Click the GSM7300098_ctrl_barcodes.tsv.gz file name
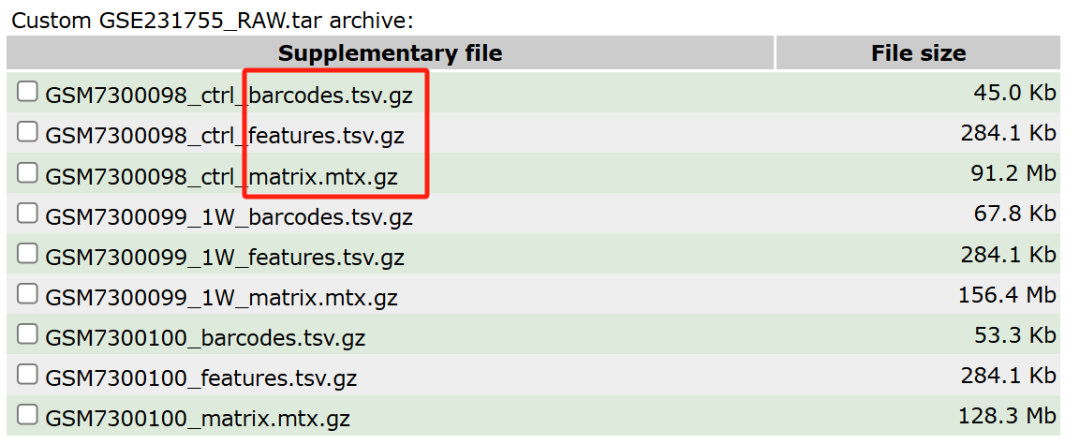The height and width of the screenshot is (444, 1080). tap(229, 95)
